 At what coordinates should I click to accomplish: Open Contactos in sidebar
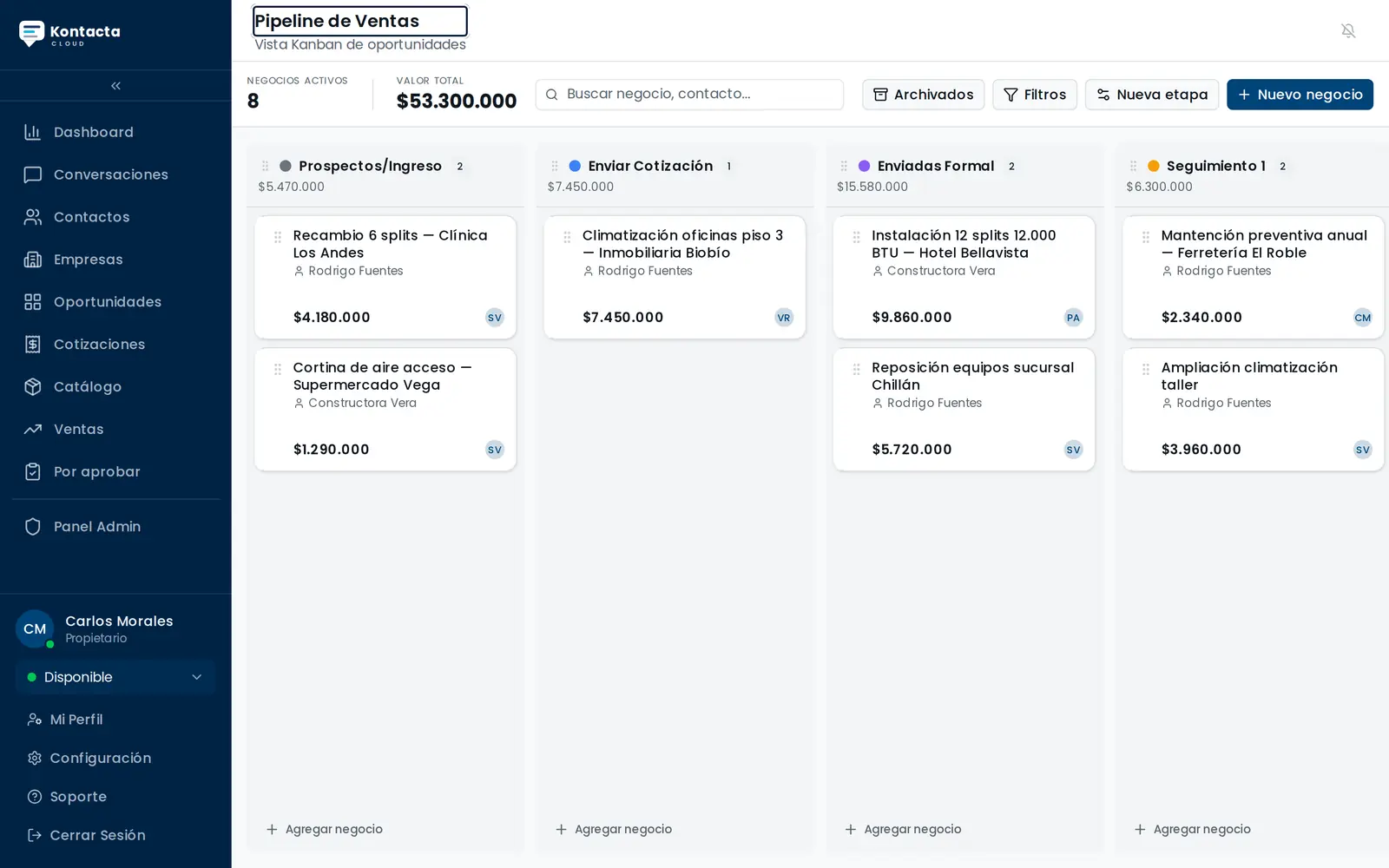pyautogui.click(x=115, y=217)
